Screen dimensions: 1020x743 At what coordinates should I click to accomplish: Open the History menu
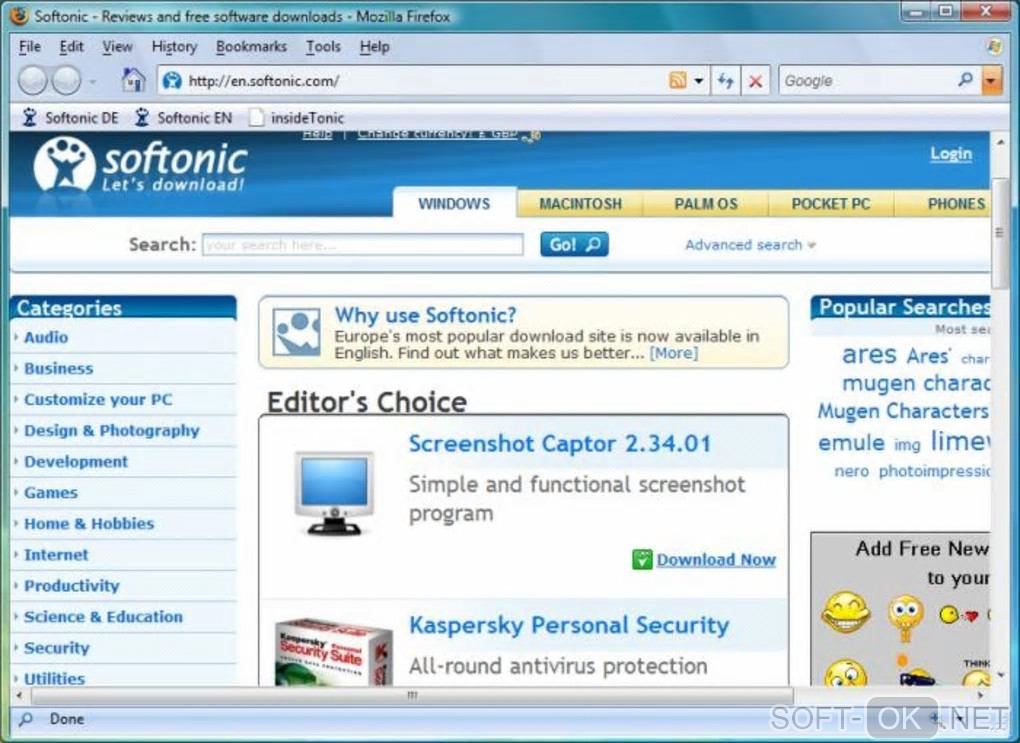174,47
